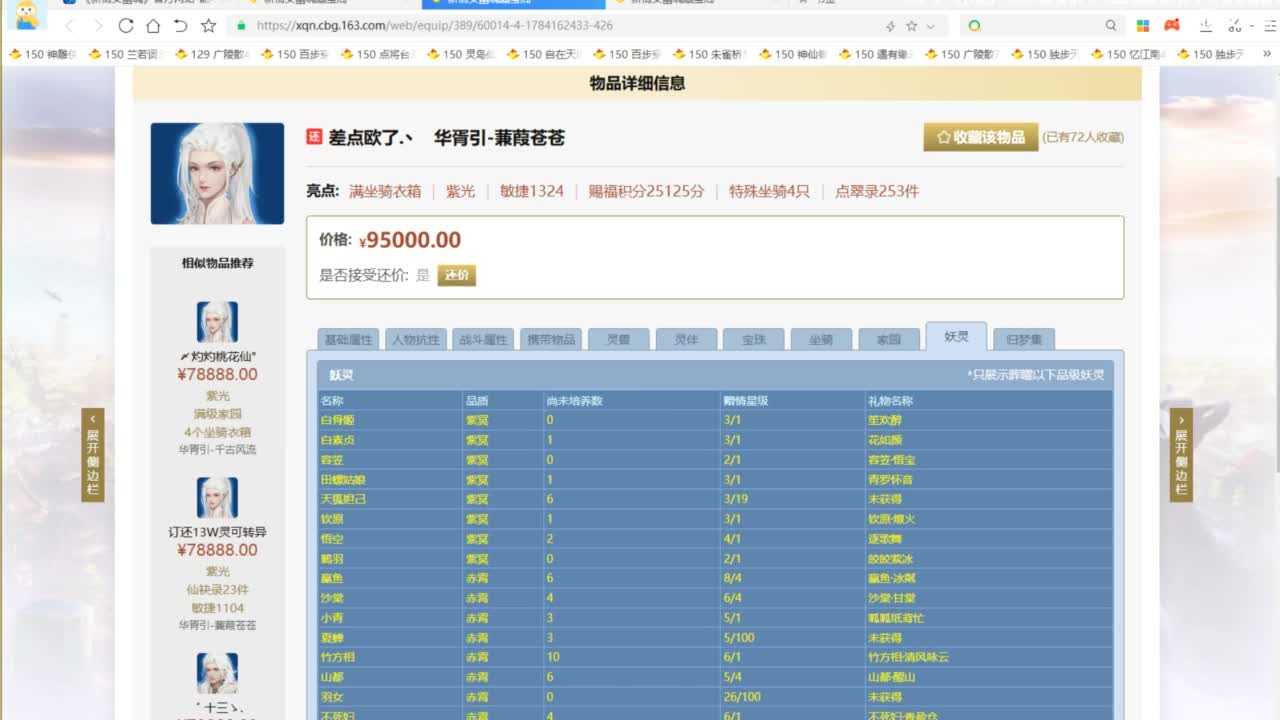Open similar item '订还13W灵可转异' avatar
The image size is (1280, 720).
(217, 498)
